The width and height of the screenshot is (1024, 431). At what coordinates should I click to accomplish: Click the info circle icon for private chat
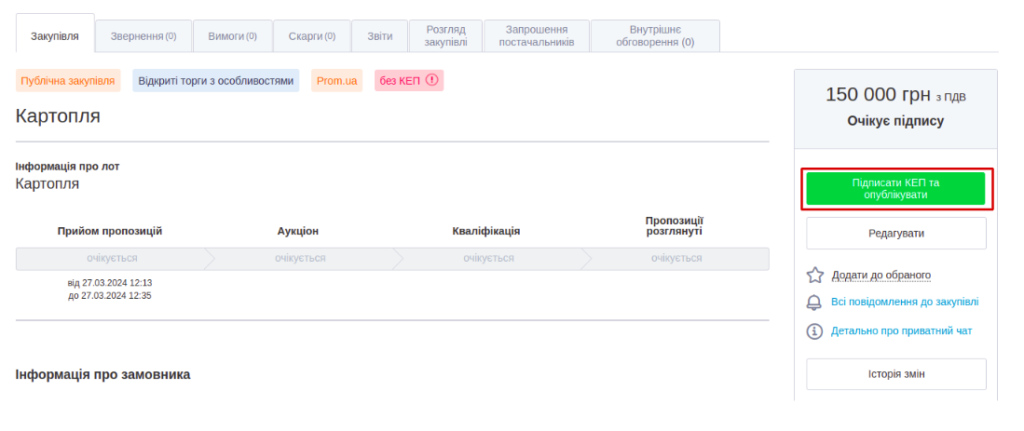[815, 331]
